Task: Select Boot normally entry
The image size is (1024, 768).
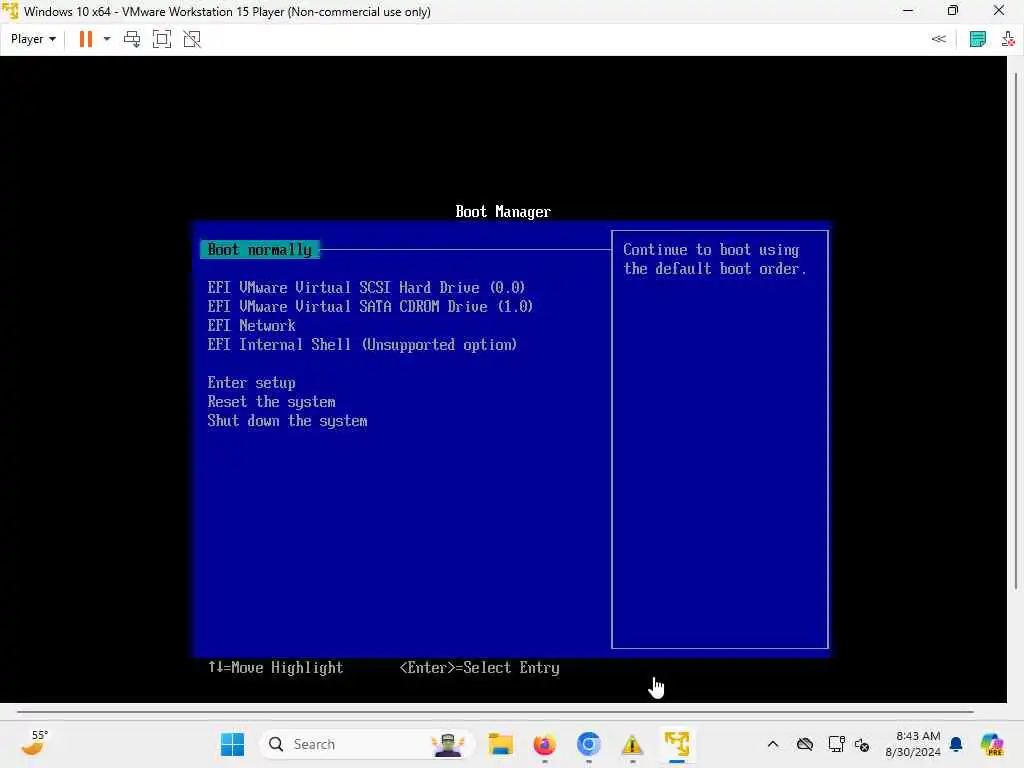Action: [259, 249]
